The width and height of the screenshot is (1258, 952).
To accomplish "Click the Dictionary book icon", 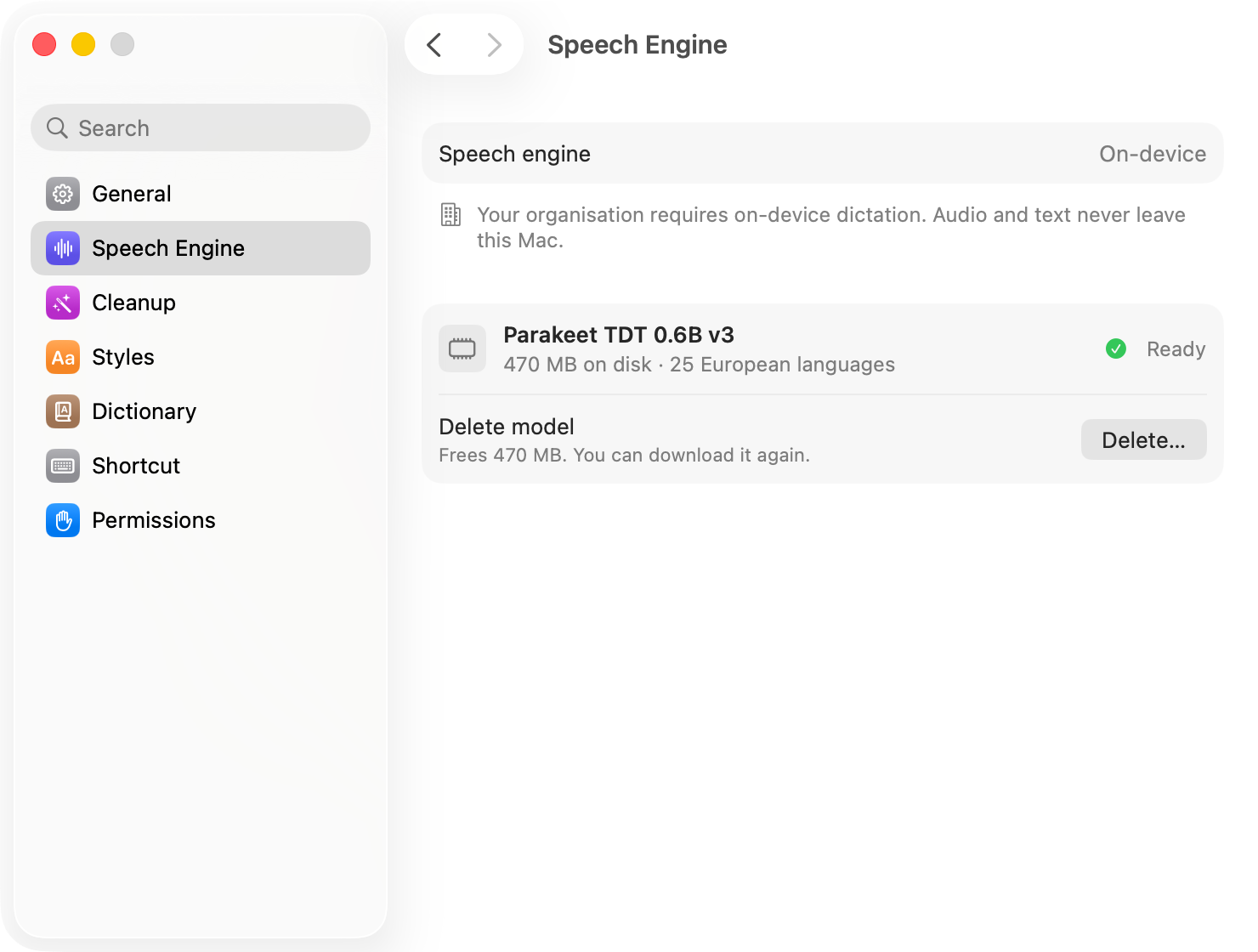I will [63, 411].
